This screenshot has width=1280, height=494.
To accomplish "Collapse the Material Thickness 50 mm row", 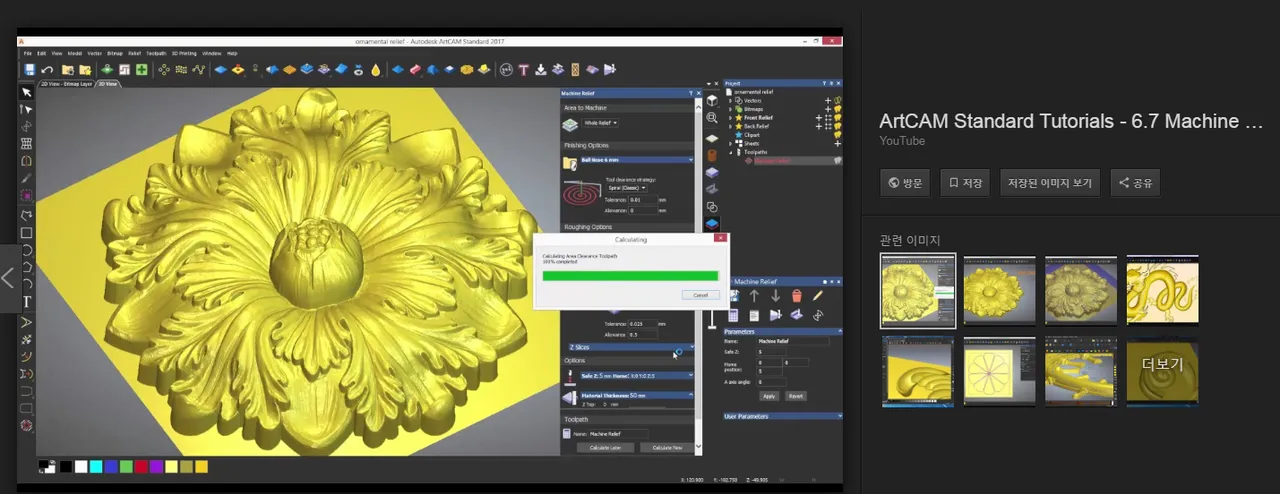I will click(691, 395).
